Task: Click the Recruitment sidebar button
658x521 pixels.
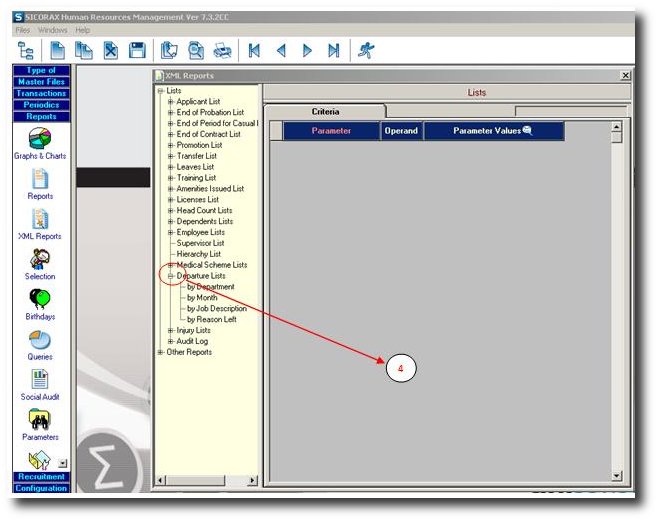Action: [x=40, y=477]
